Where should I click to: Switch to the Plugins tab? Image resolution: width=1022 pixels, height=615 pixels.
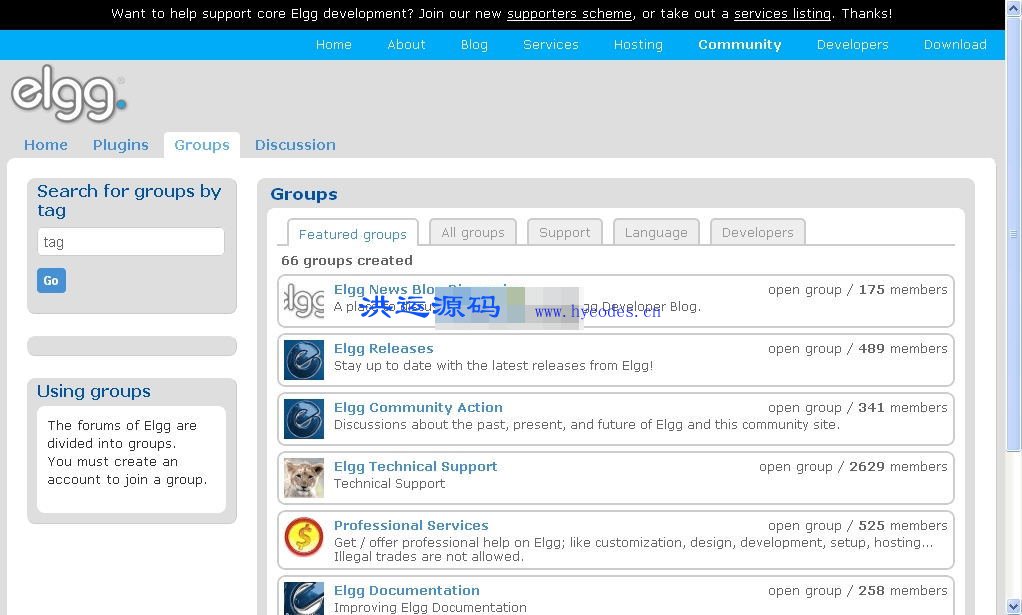click(121, 145)
